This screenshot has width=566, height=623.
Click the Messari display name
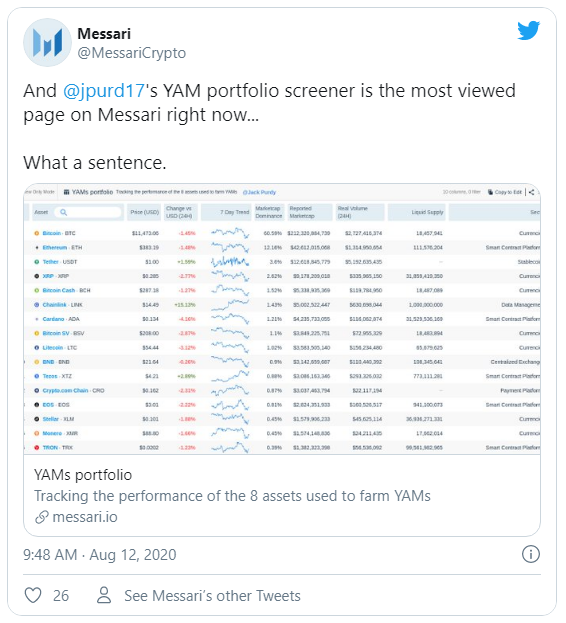click(104, 34)
